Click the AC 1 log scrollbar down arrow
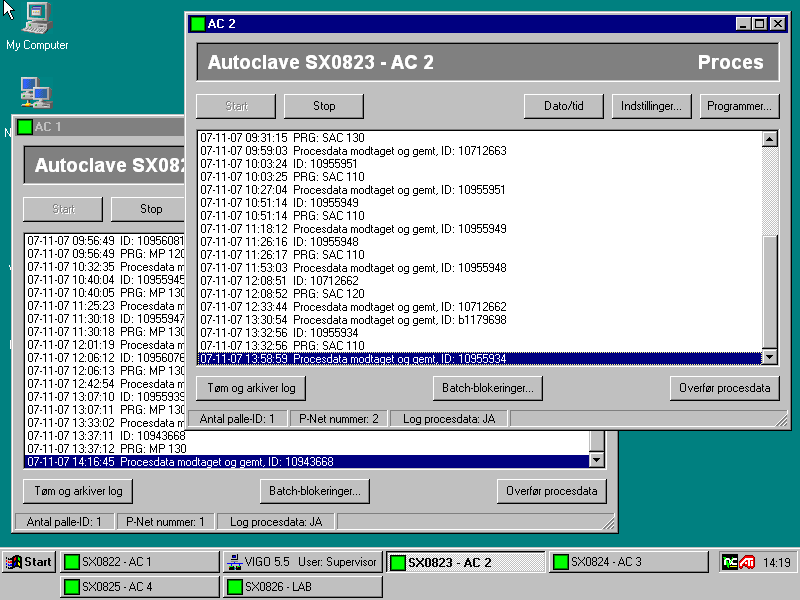This screenshot has width=800, height=600. click(x=597, y=460)
